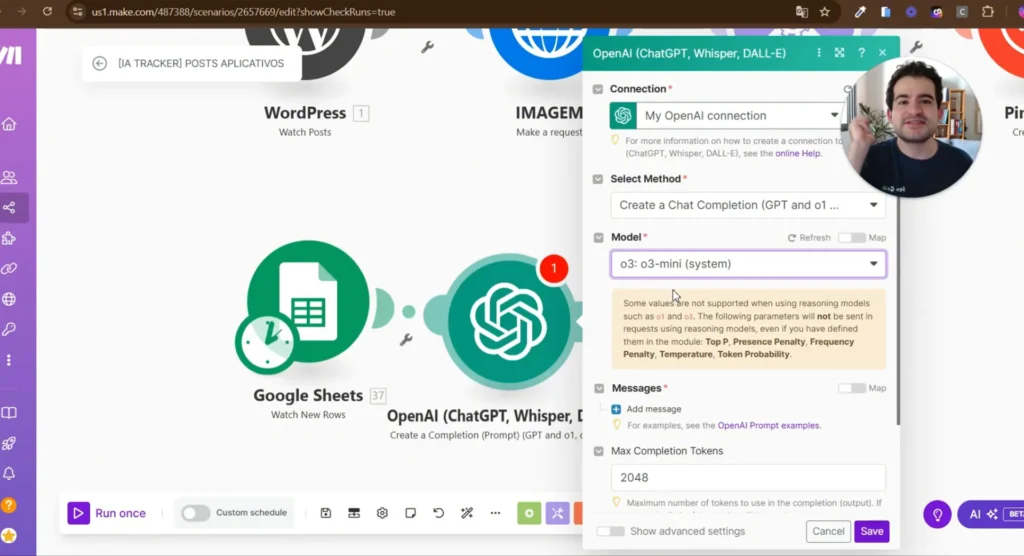
Task: Click browser reload button
Action: pos(47,12)
